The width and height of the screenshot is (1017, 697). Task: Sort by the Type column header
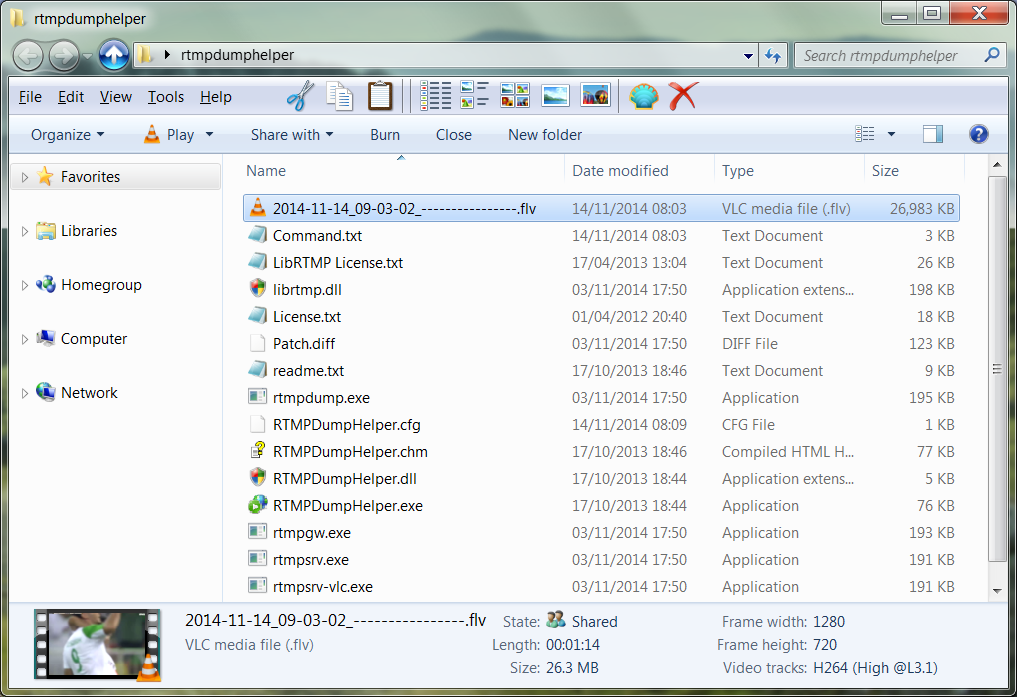click(789, 171)
